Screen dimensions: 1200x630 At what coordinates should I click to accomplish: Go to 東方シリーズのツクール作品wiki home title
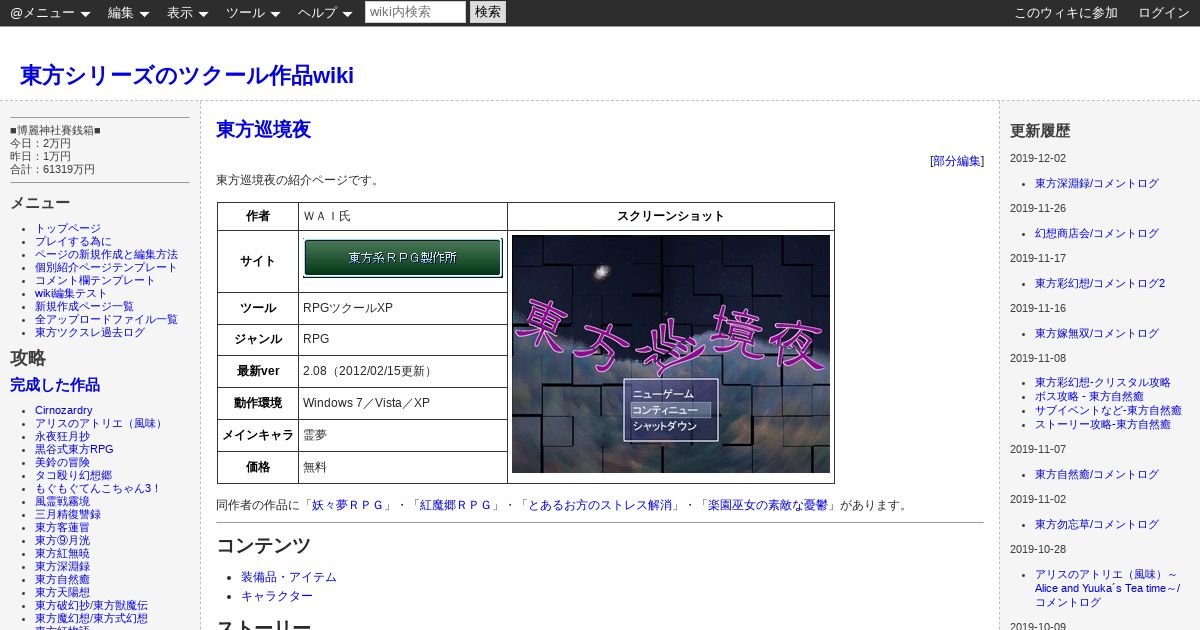pos(187,76)
